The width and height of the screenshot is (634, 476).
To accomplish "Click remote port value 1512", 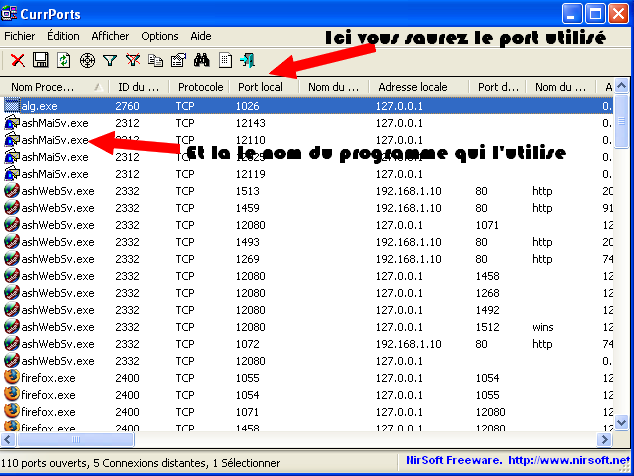I will point(487,327).
